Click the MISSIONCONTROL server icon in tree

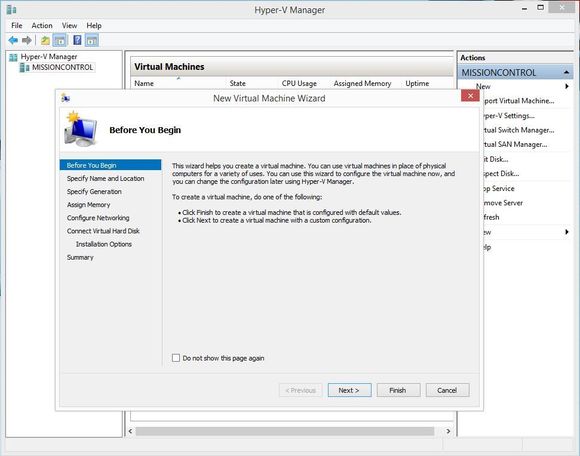click(24, 67)
